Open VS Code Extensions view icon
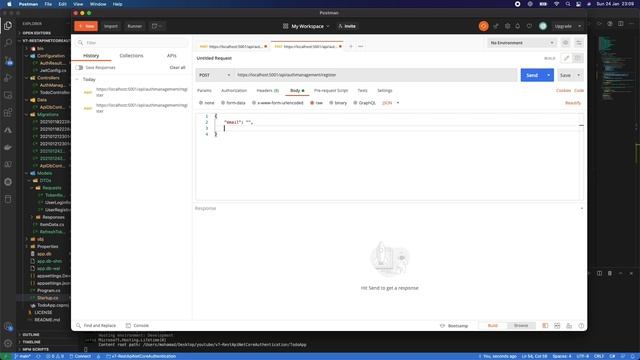The image size is (640, 360). pyautogui.click(x=8, y=113)
